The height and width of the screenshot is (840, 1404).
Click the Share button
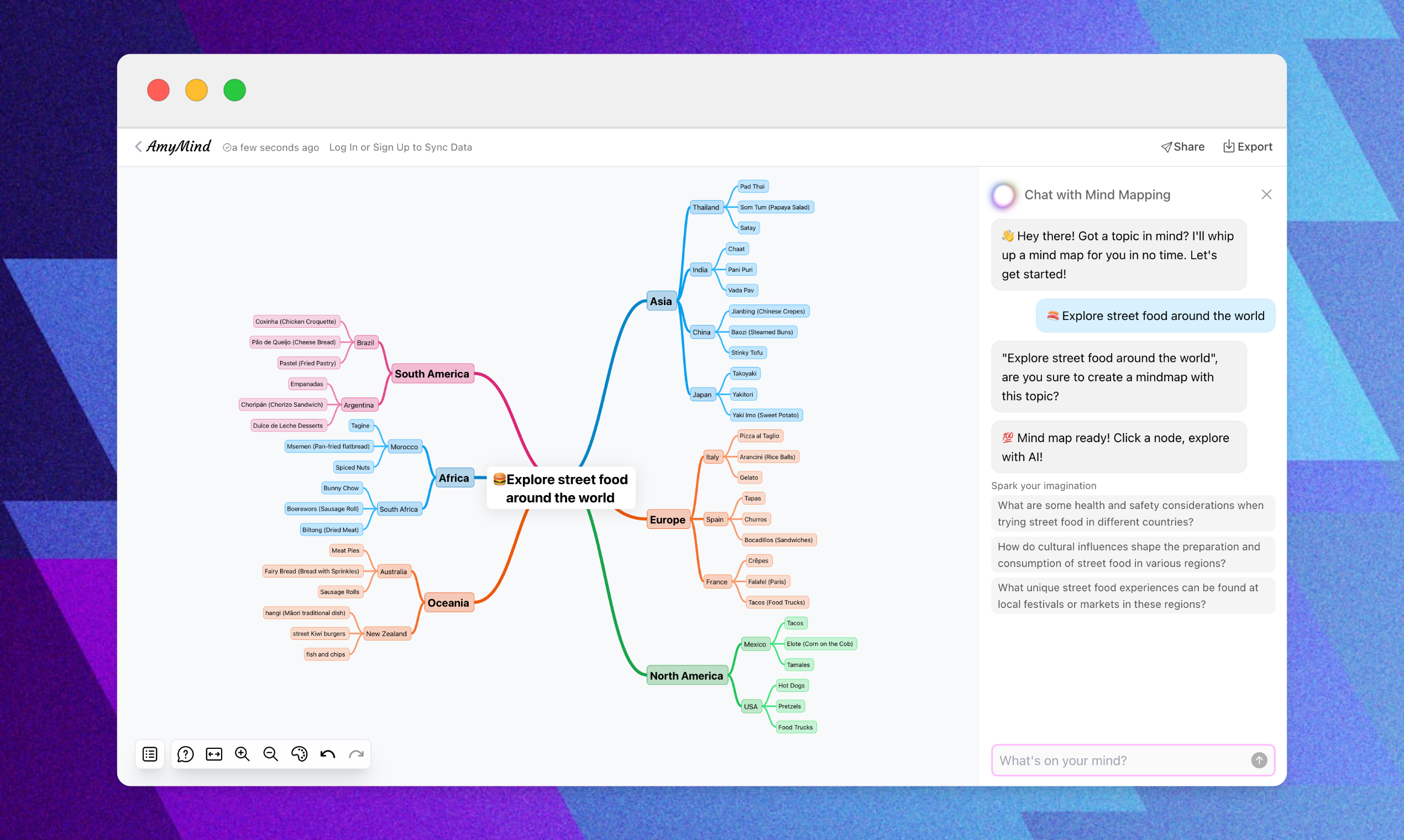click(1183, 146)
